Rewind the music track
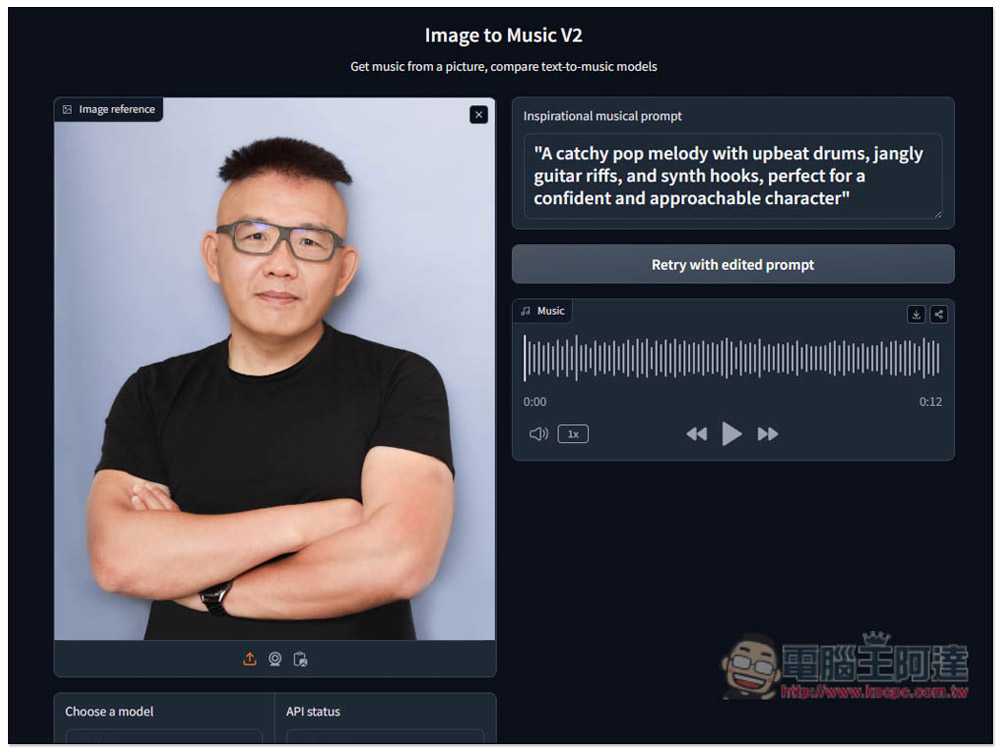 (x=696, y=434)
